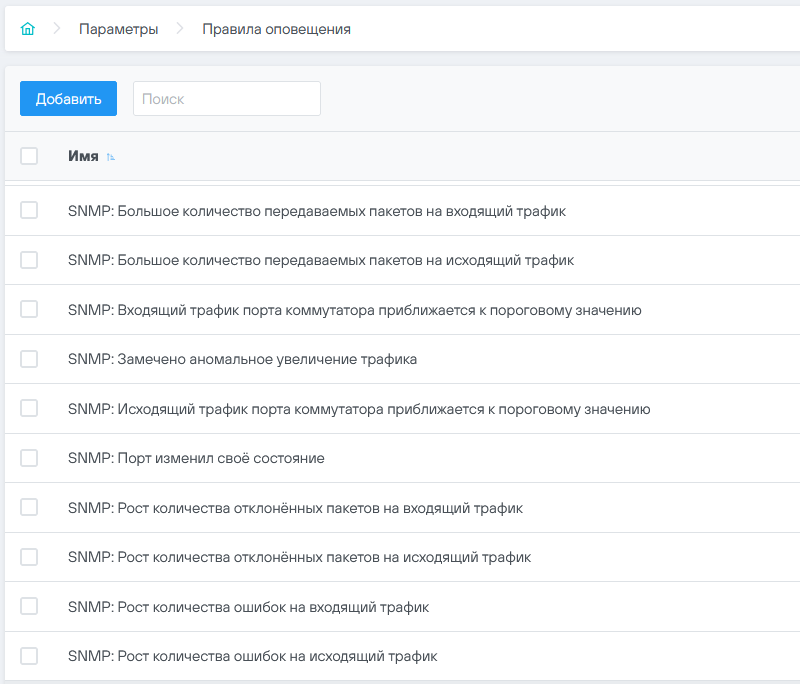Screen dimensions: 800x684
Task: Click the home icon in breadcrumb
Action: click(27, 29)
